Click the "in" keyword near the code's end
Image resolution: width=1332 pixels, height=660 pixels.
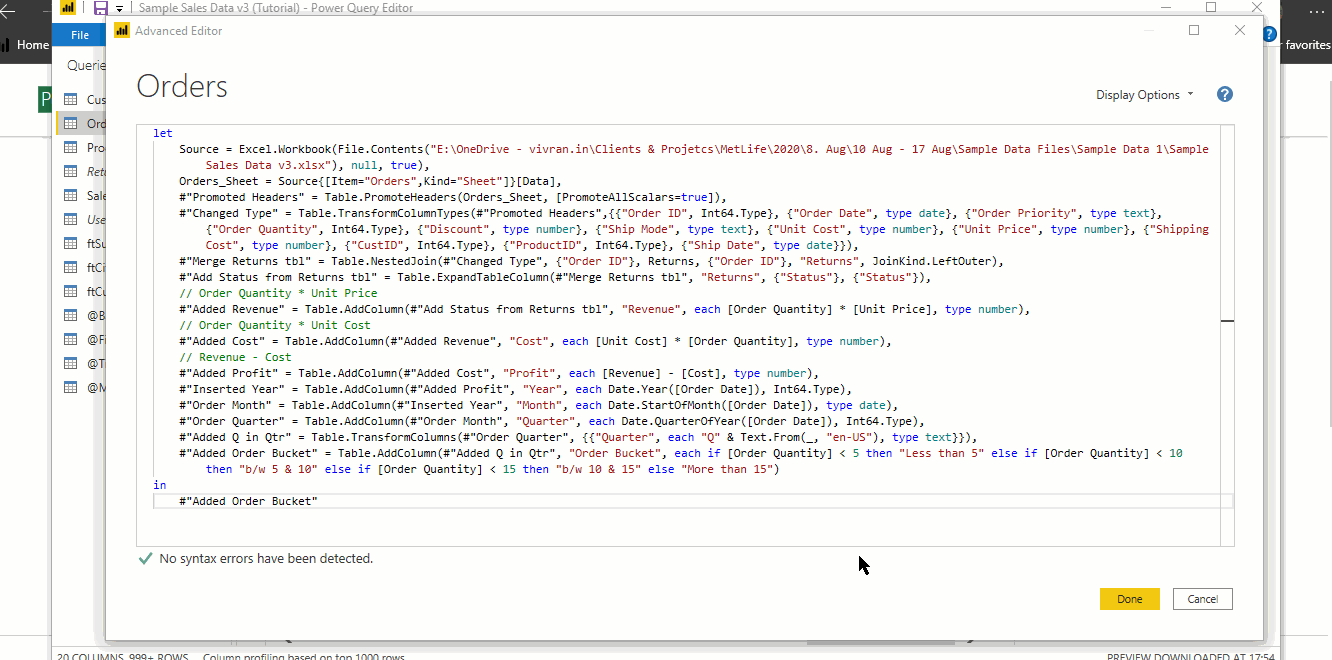click(x=160, y=485)
